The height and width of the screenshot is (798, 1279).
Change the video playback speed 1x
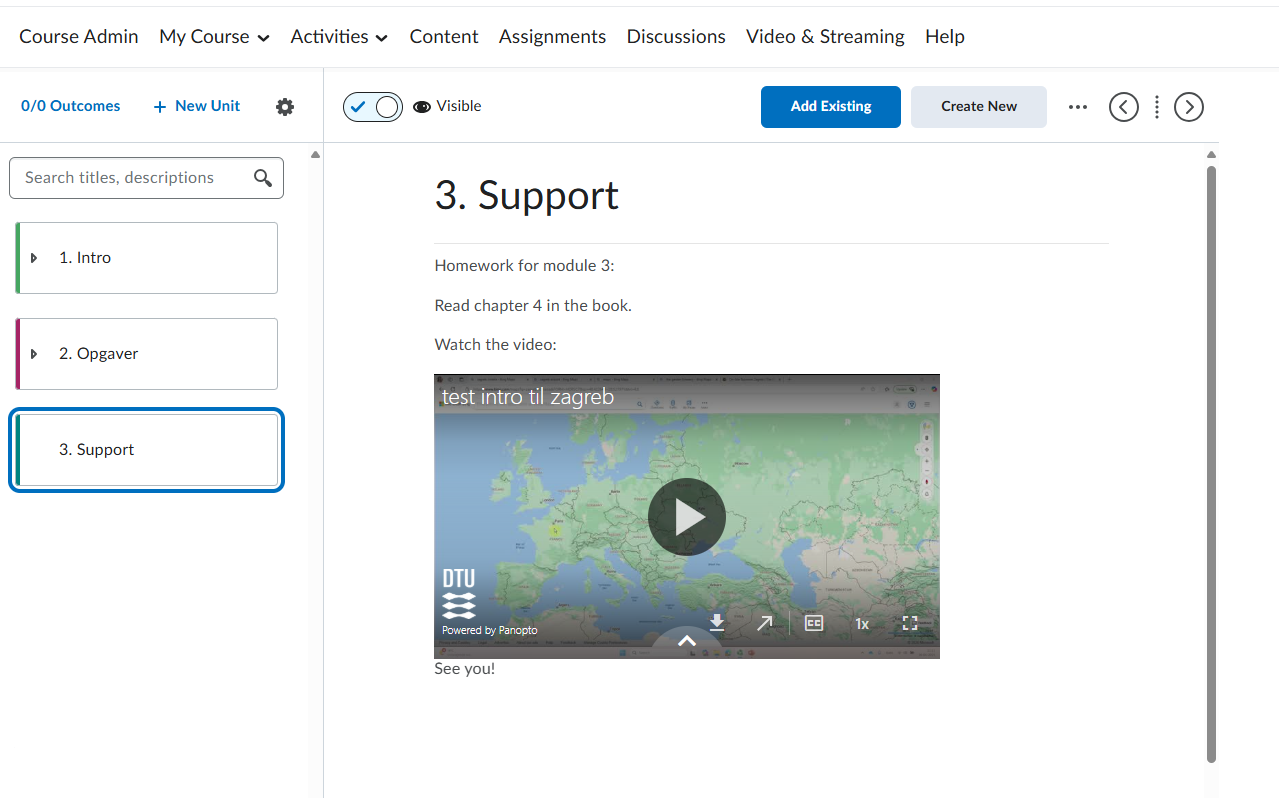(861, 624)
